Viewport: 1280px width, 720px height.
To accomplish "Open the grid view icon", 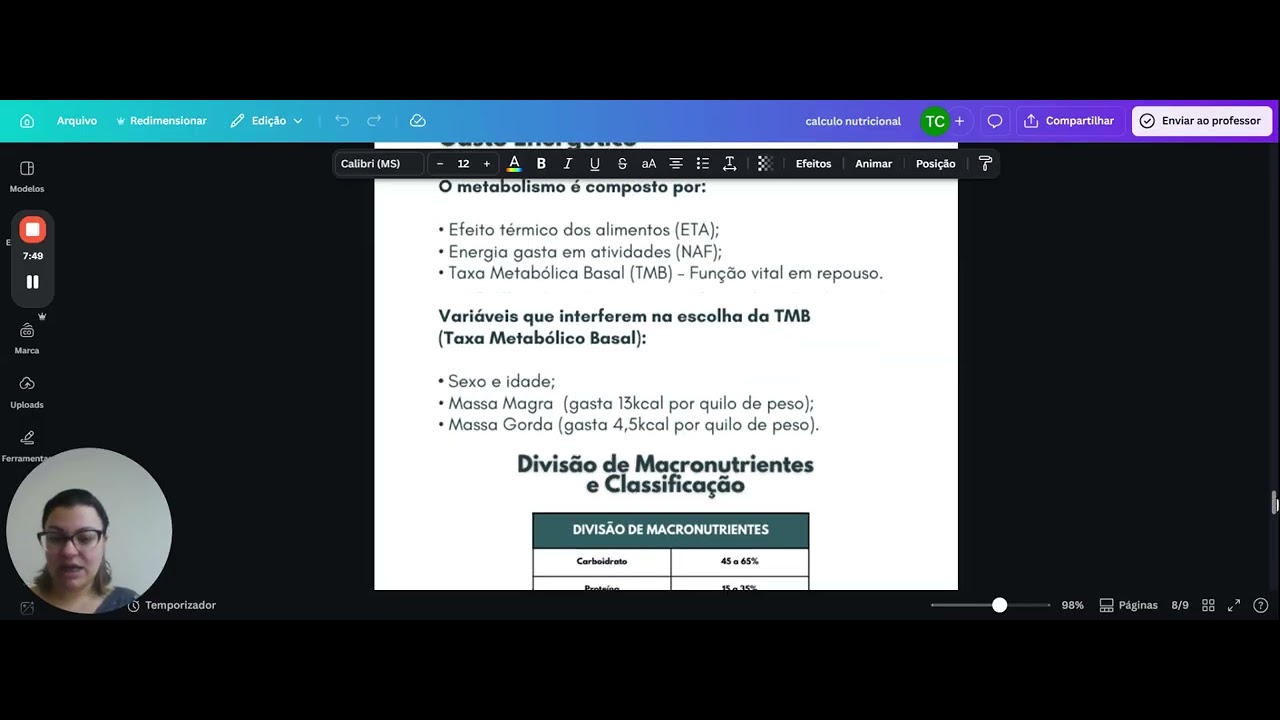I will pos(1208,606).
